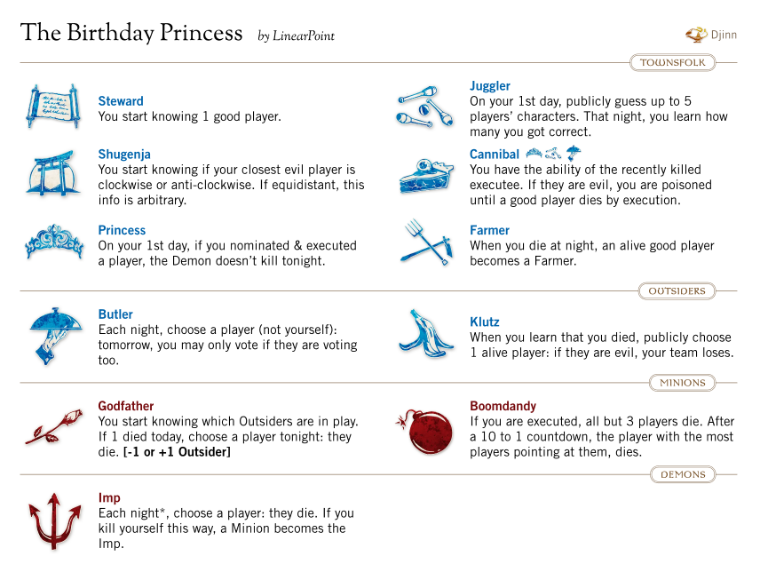This screenshot has height=572, width=760.
Task: Select the Princess tiara icon
Action: (x=54, y=241)
